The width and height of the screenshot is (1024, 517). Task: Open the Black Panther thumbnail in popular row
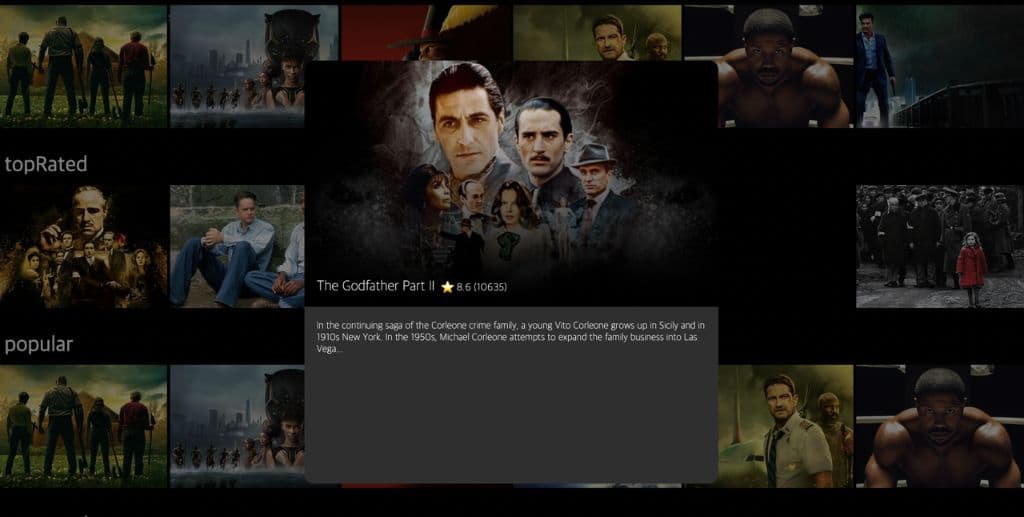click(237, 426)
